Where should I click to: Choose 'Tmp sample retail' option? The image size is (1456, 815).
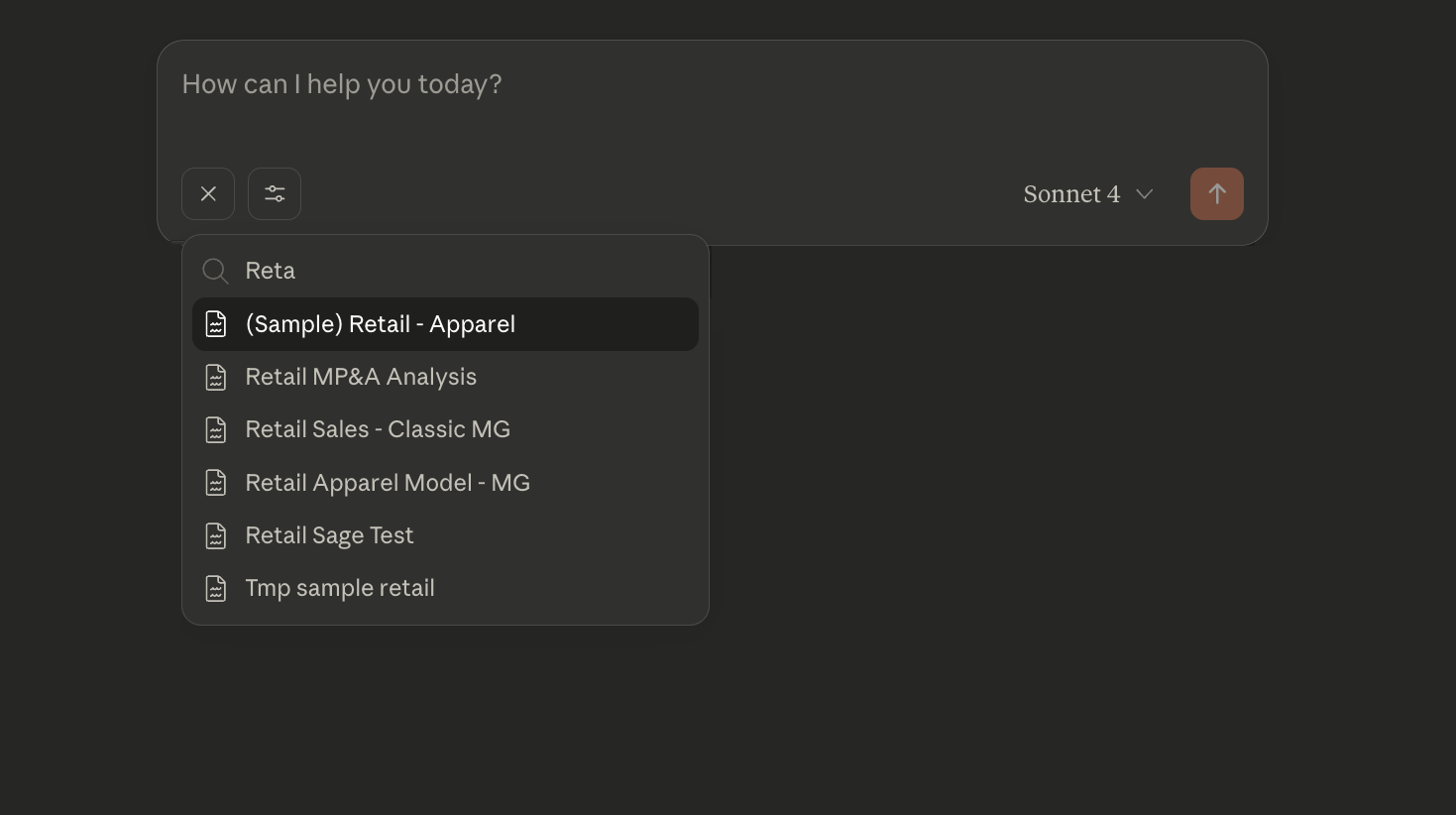pyautogui.click(x=340, y=588)
